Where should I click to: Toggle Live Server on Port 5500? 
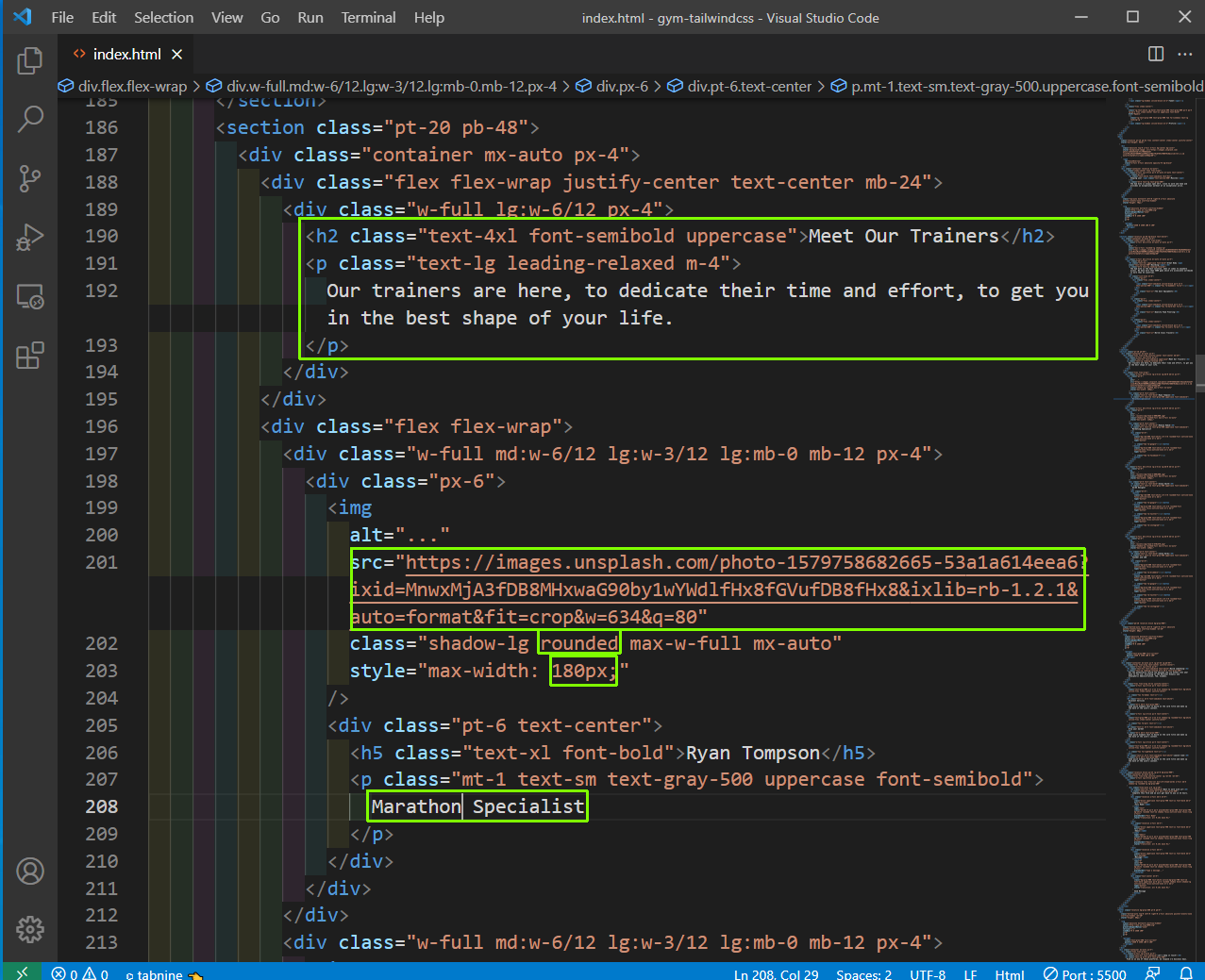(x=1084, y=973)
